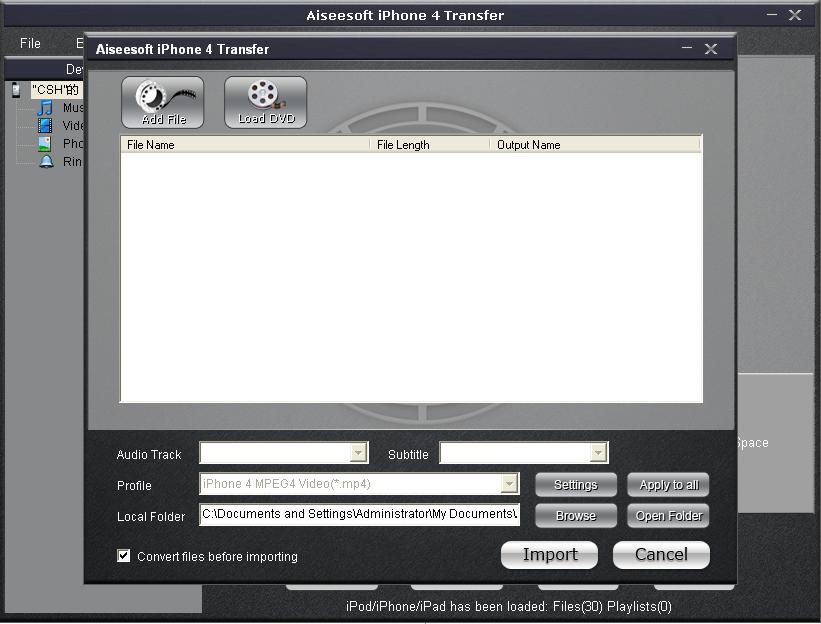Click the Local Folder path field
This screenshot has width=821, height=624.
pos(359,515)
